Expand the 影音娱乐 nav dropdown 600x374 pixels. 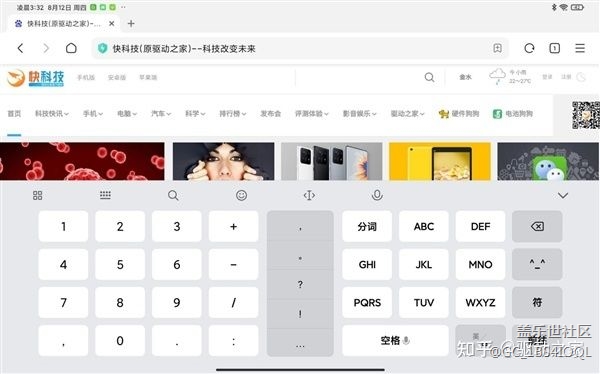pos(359,114)
